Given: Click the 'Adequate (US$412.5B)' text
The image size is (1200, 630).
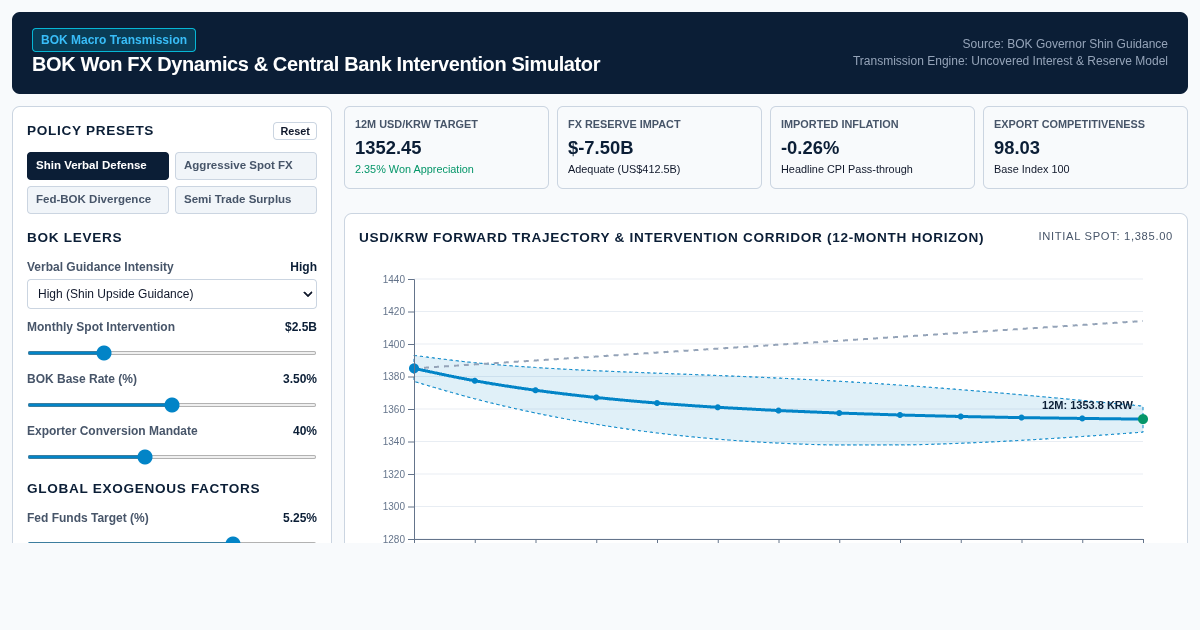Looking at the screenshot, I should [x=624, y=169].
